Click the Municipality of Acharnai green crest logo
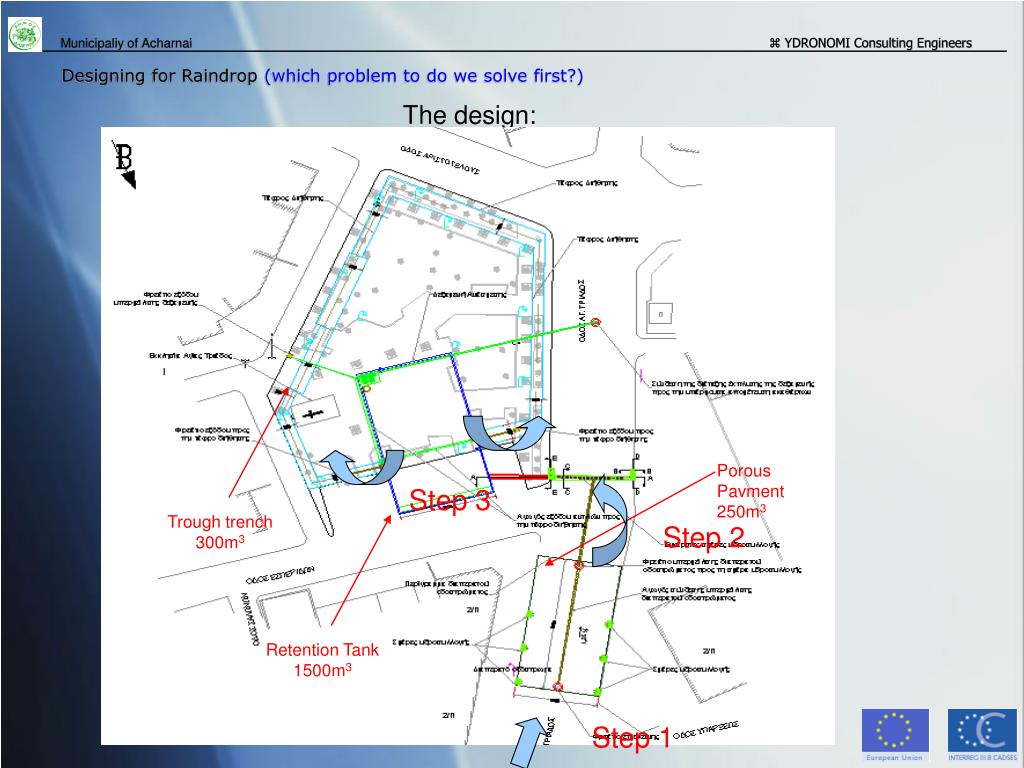This screenshot has height=768, width=1024. [25, 34]
